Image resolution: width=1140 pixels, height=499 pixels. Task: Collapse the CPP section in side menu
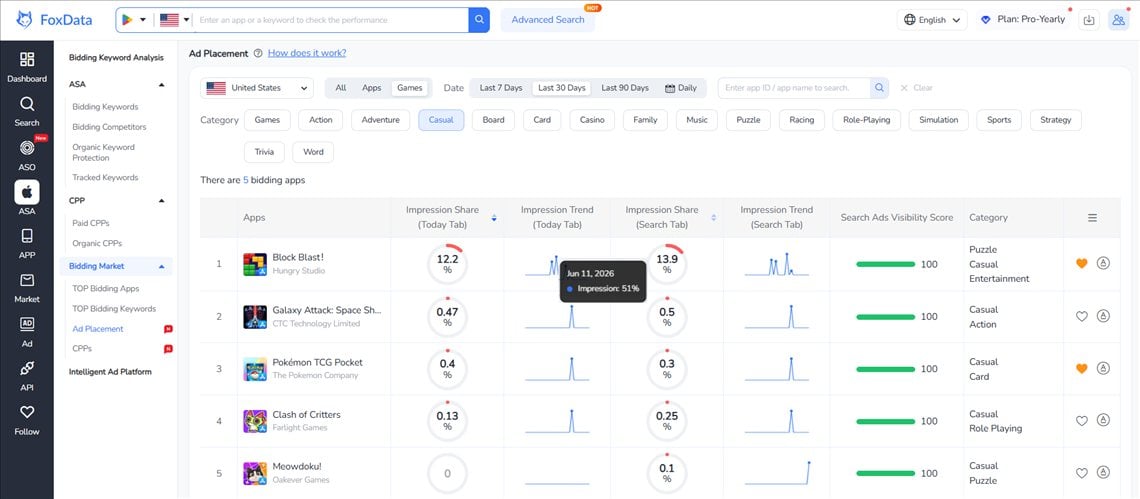(x=161, y=200)
